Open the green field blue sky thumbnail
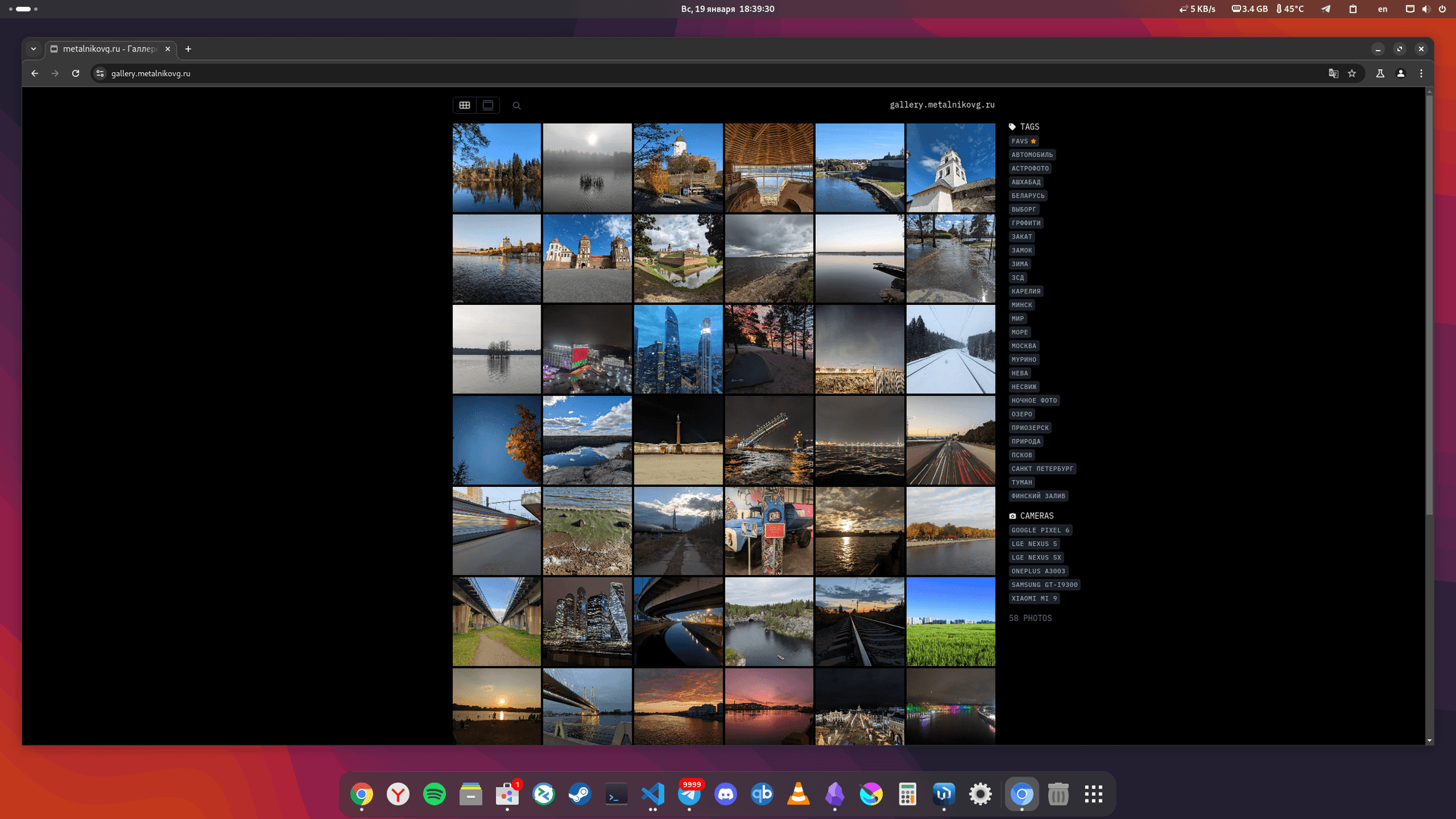 [x=950, y=622]
